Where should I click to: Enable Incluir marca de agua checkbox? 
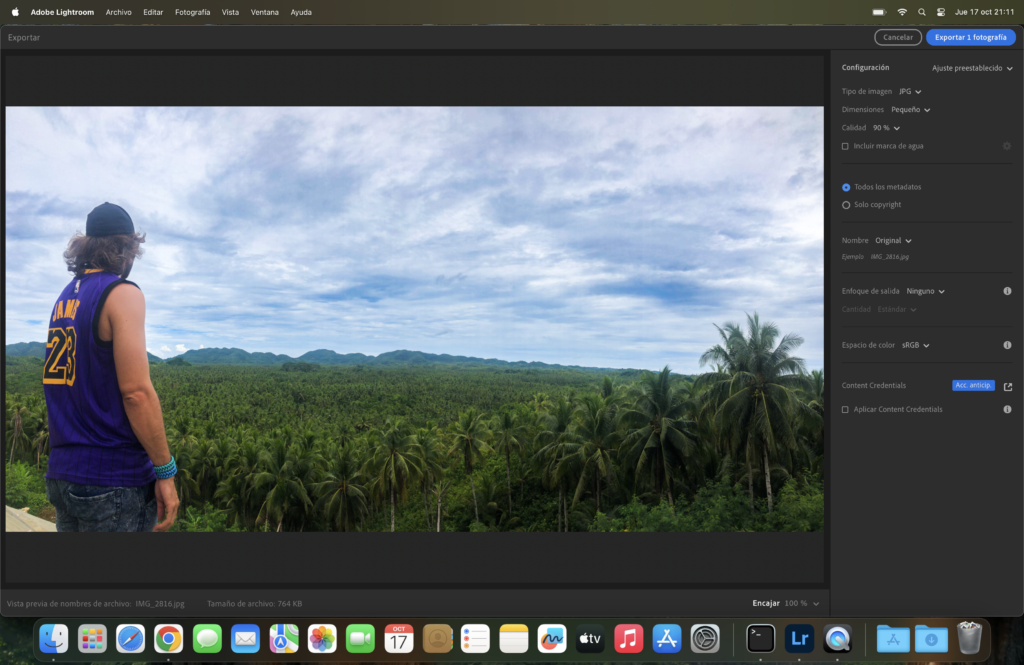[x=845, y=146]
